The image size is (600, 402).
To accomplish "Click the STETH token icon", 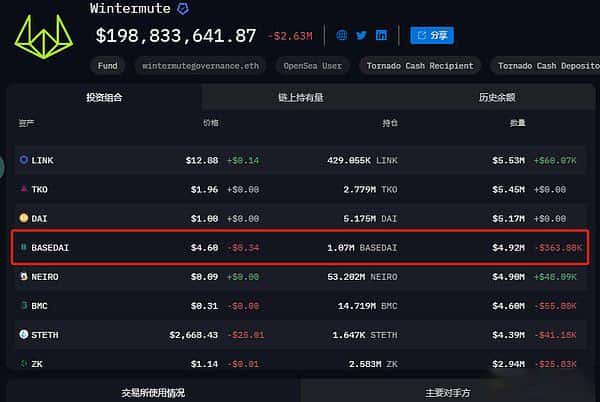I will pyautogui.click(x=24, y=334).
